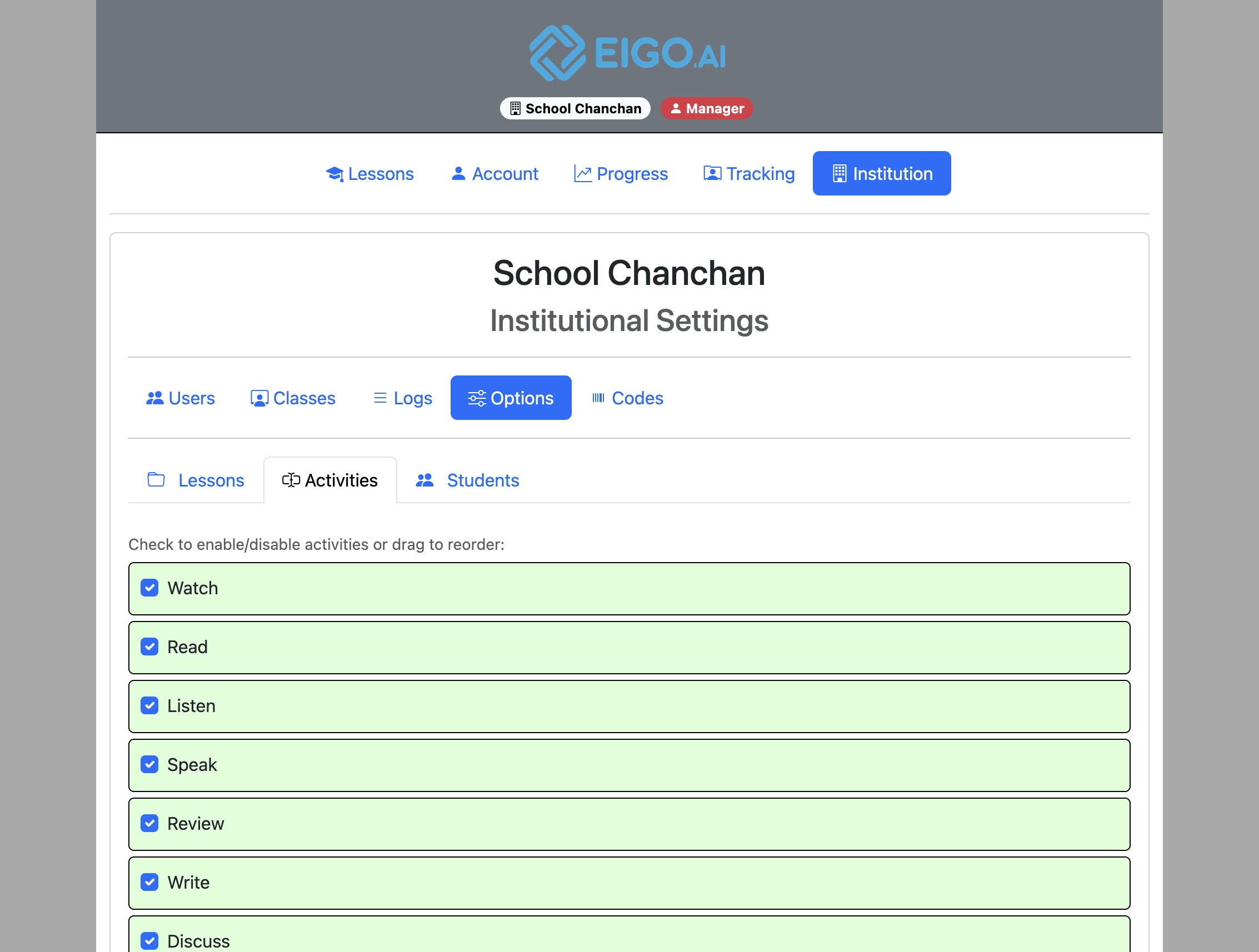
Task: Click the Institutional Settings subheading
Action: tap(629, 320)
